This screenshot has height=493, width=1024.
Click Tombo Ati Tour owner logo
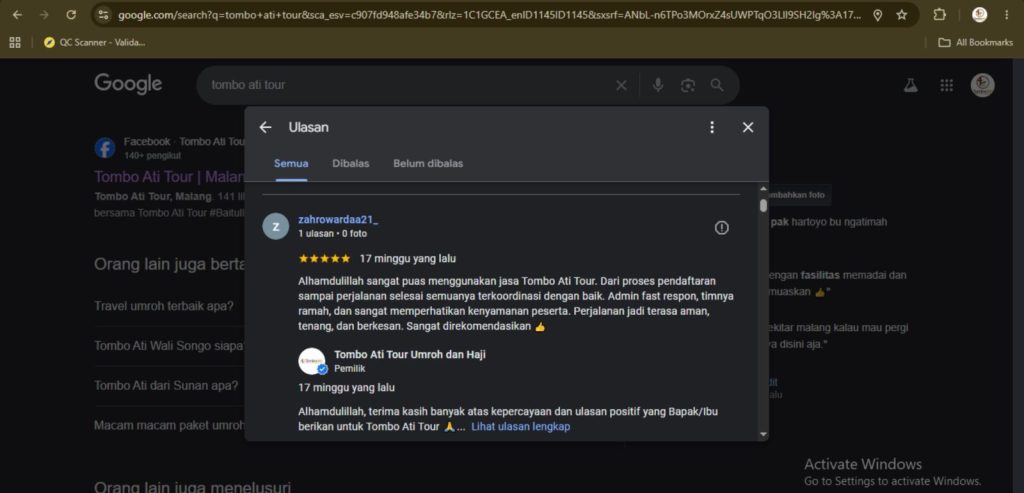312,361
